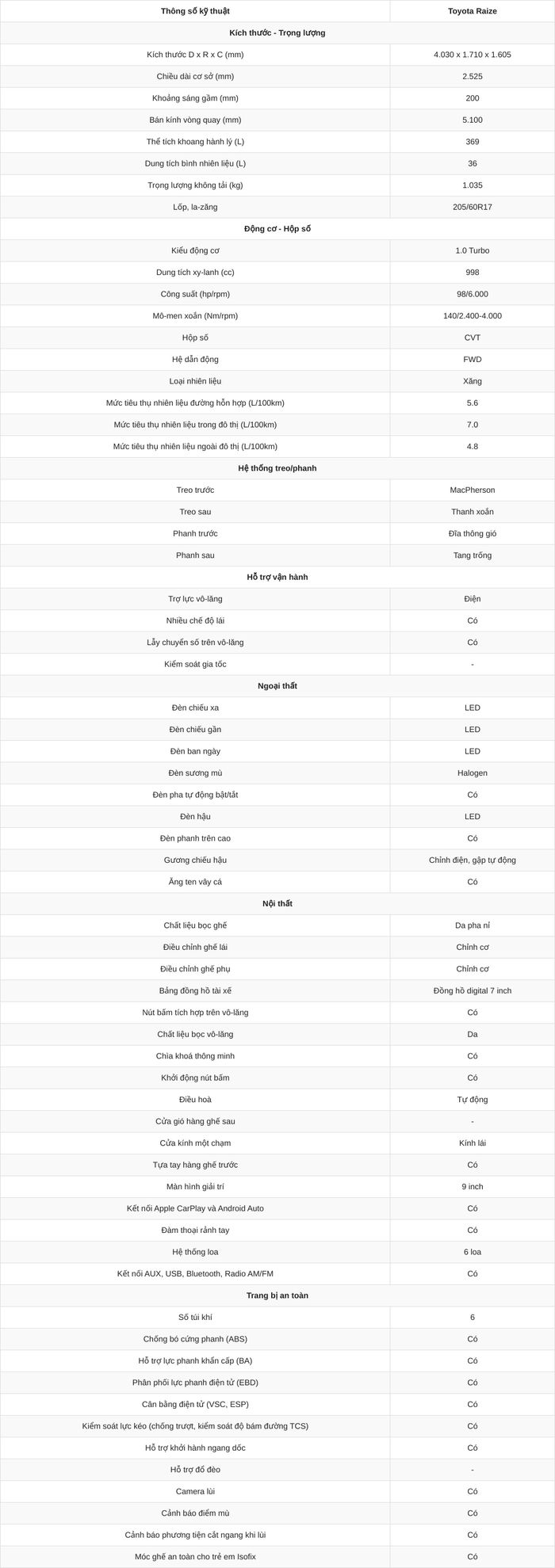Click the Kích thước - Trọng lượng section header
555x1568 pixels.
277,33
